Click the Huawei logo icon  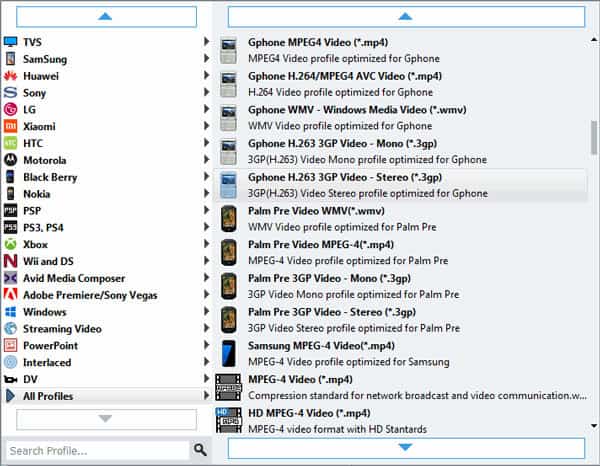(10, 76)
